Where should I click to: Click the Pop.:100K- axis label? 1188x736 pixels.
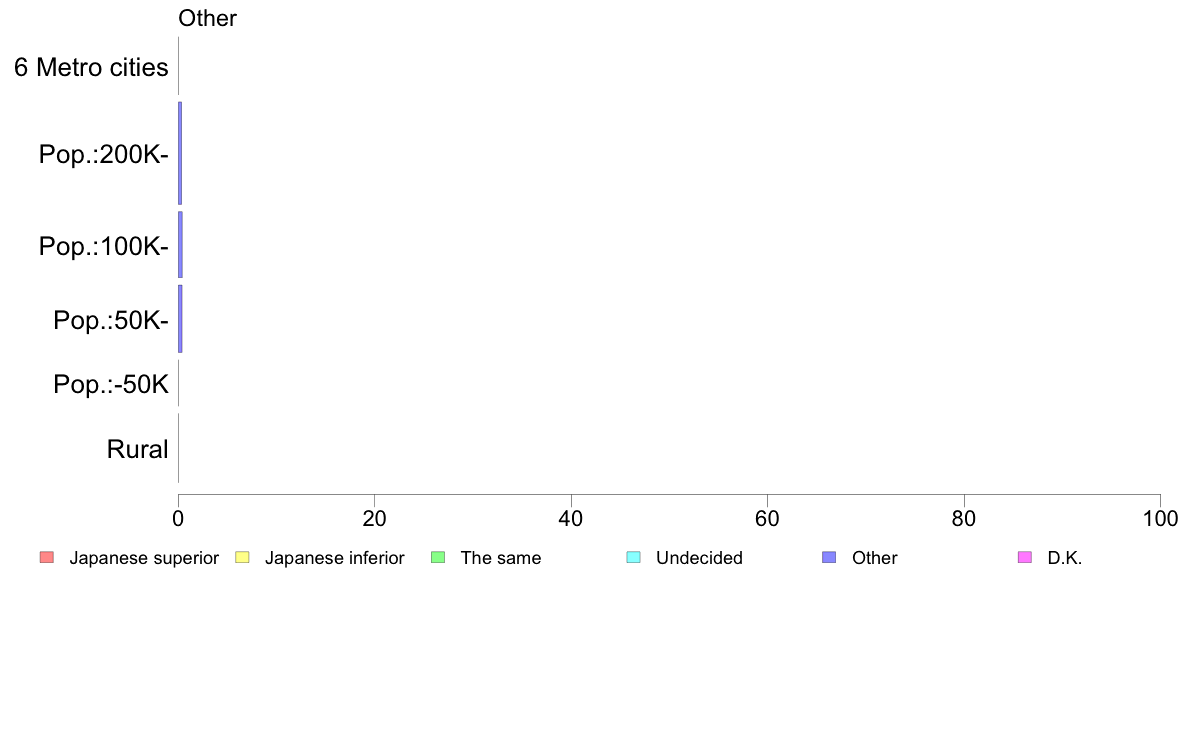pos(104,246)
